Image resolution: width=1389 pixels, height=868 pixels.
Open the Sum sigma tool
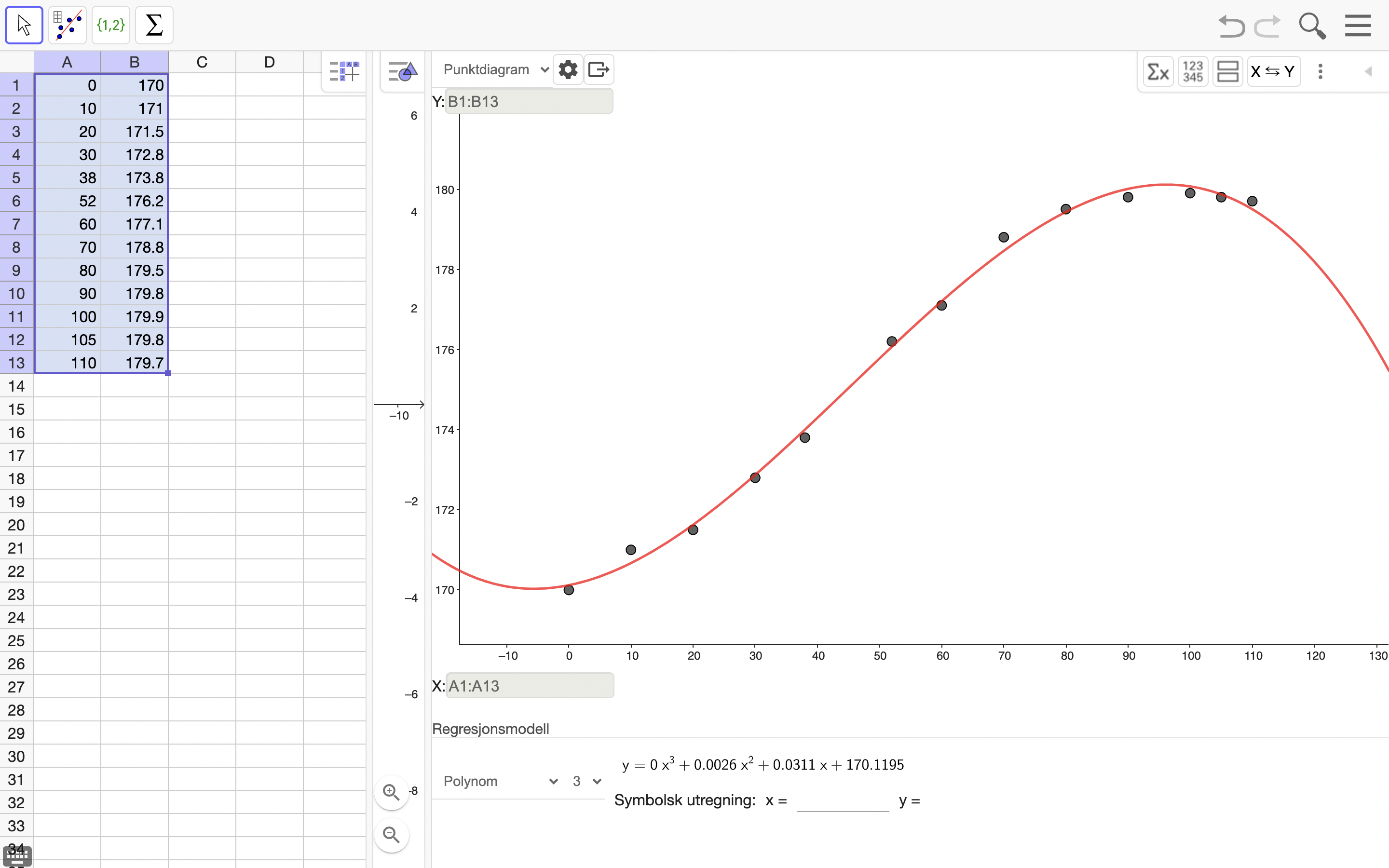pos(154,25)
